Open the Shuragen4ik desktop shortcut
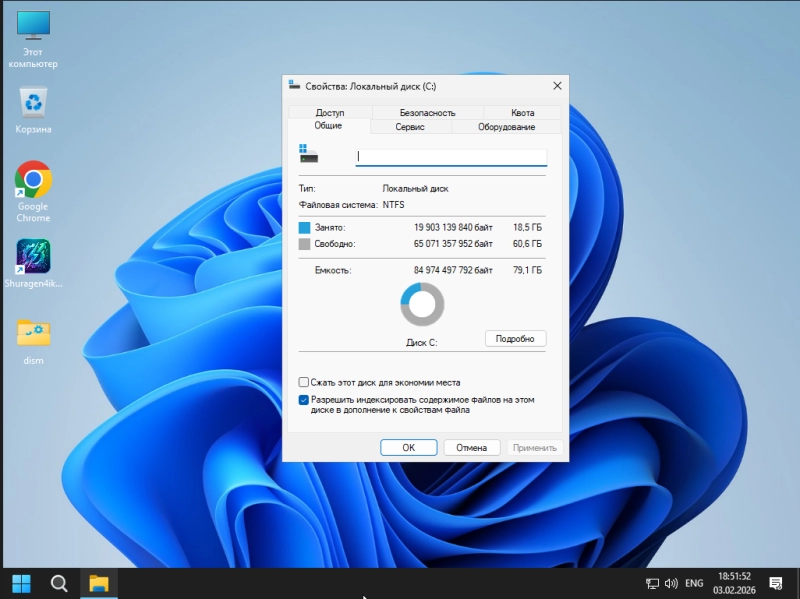The width and height of the screenshot is (800, 599). 33,257
